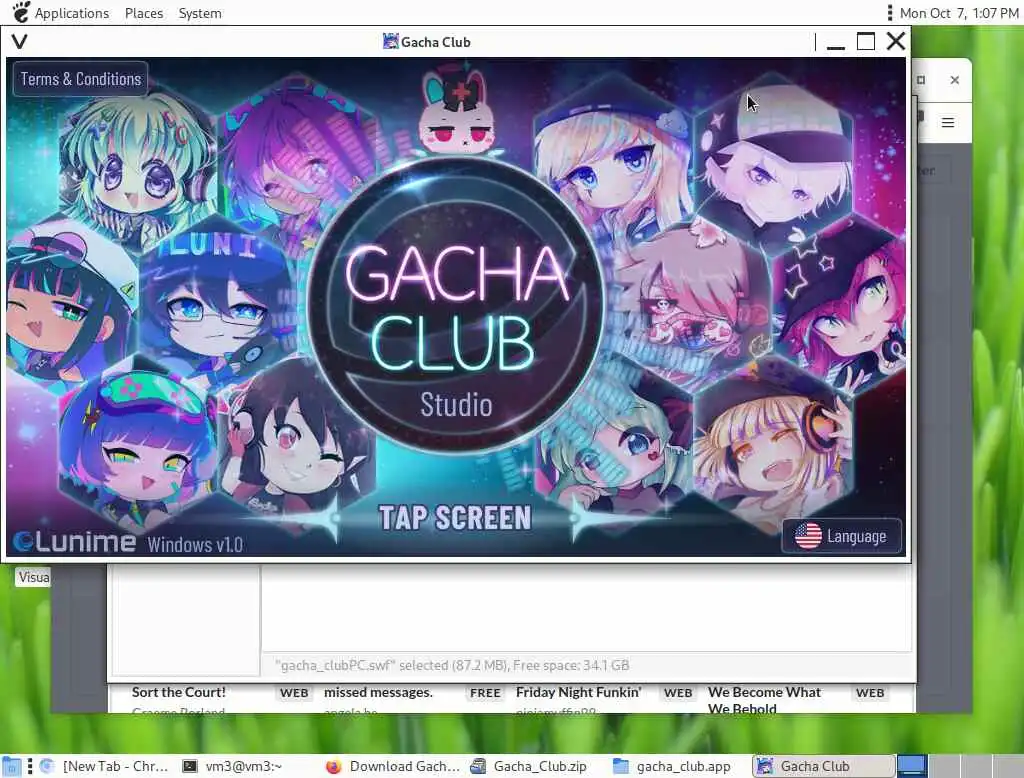
Task: Click the GNOME foot icon in top panel
Action: click(21, 12)
